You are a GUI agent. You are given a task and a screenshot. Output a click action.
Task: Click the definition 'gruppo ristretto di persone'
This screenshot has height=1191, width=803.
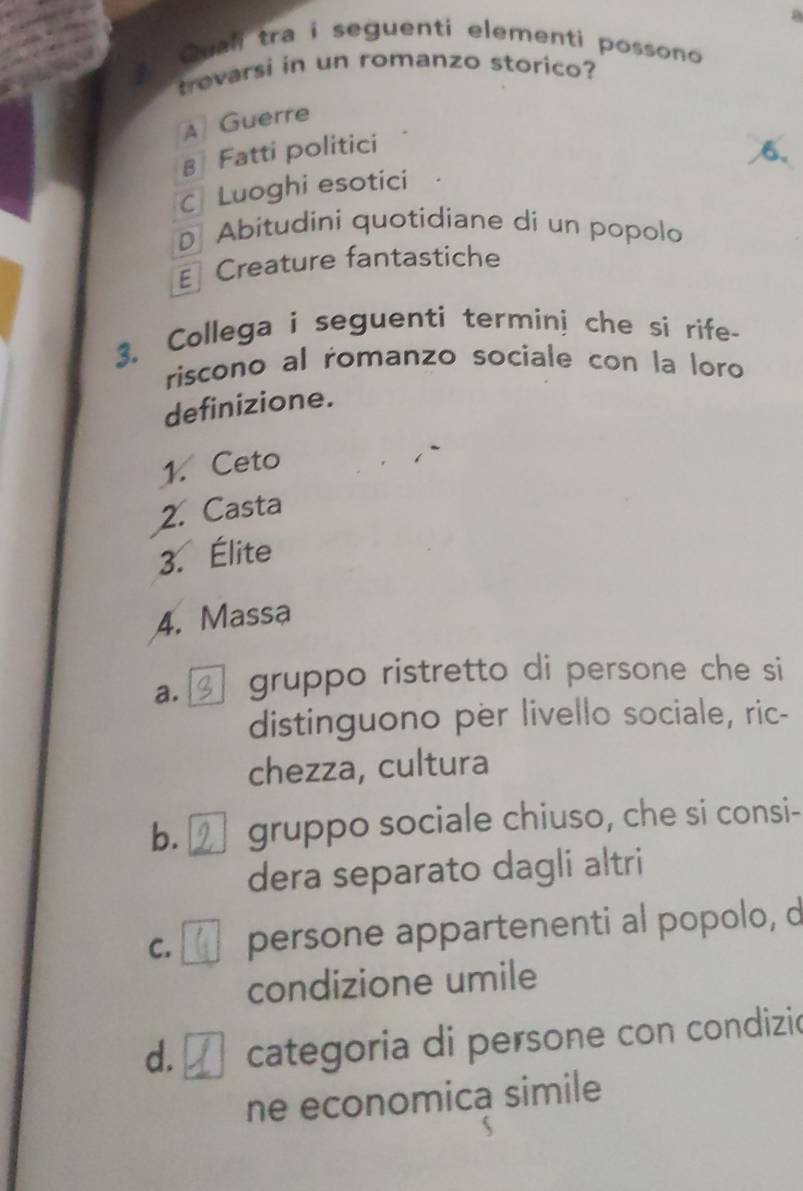point(515,718)
